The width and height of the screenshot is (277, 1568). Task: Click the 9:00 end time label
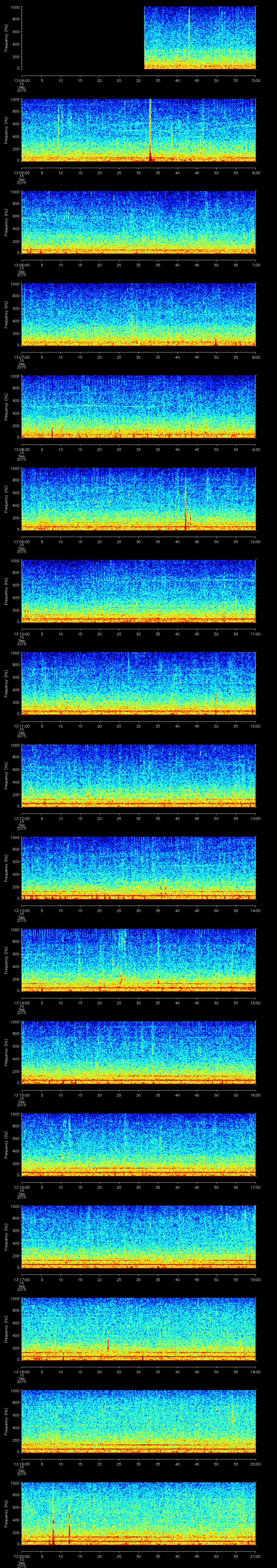(x=256, y=449)
